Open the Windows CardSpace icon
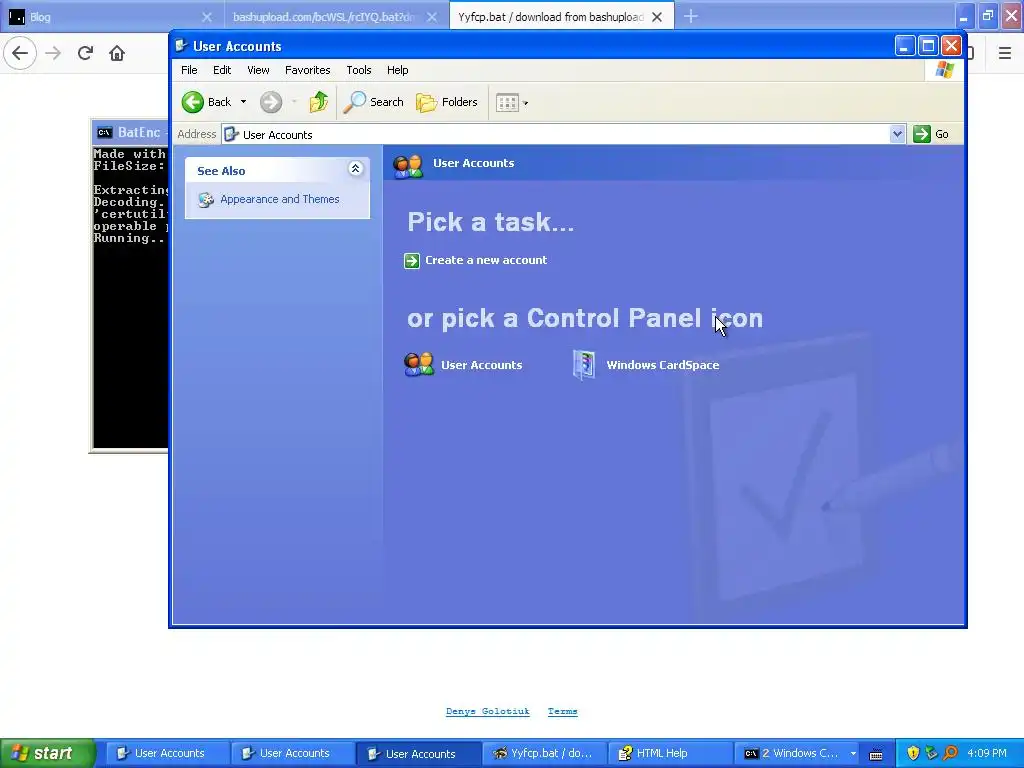 tap(584, 364)
